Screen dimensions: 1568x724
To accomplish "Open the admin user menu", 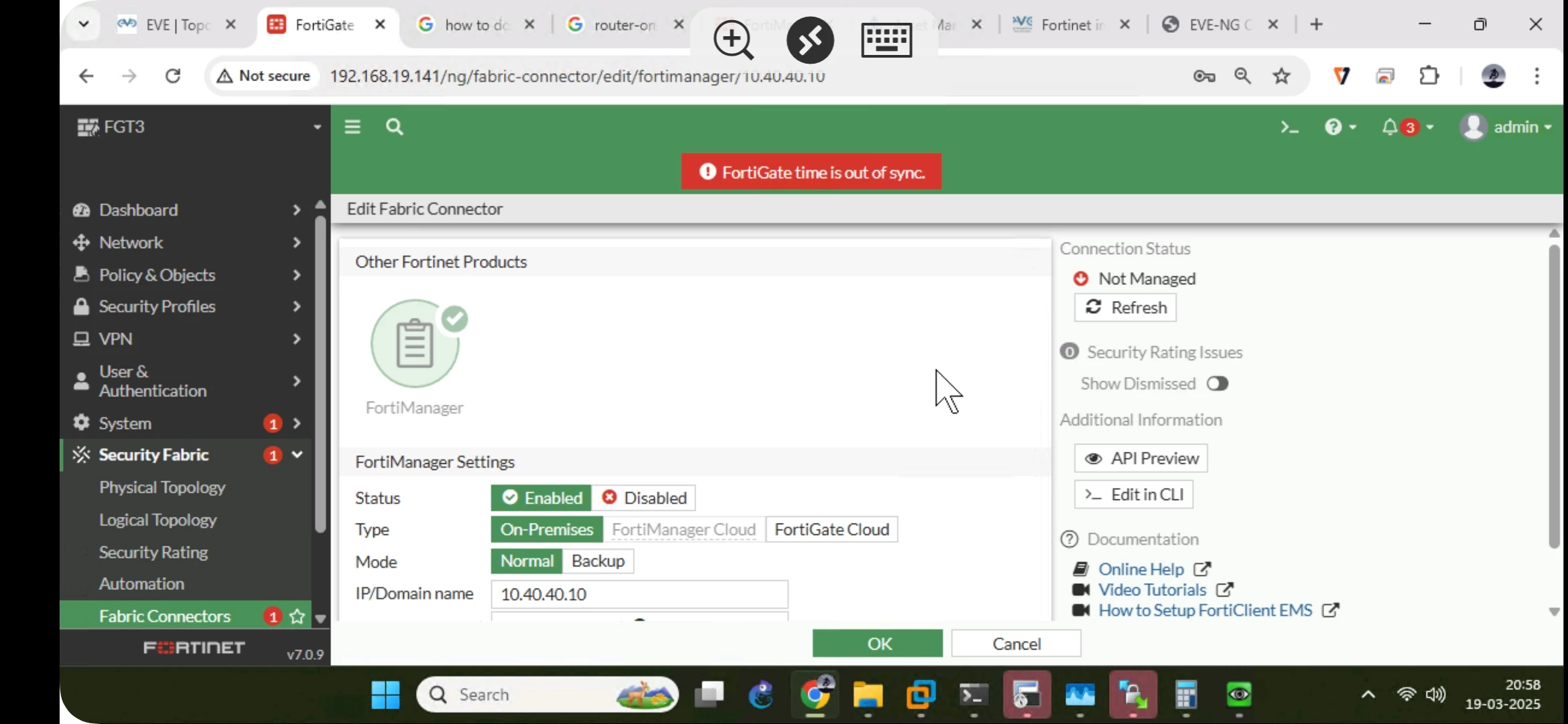I will (x=1506, y=127).
